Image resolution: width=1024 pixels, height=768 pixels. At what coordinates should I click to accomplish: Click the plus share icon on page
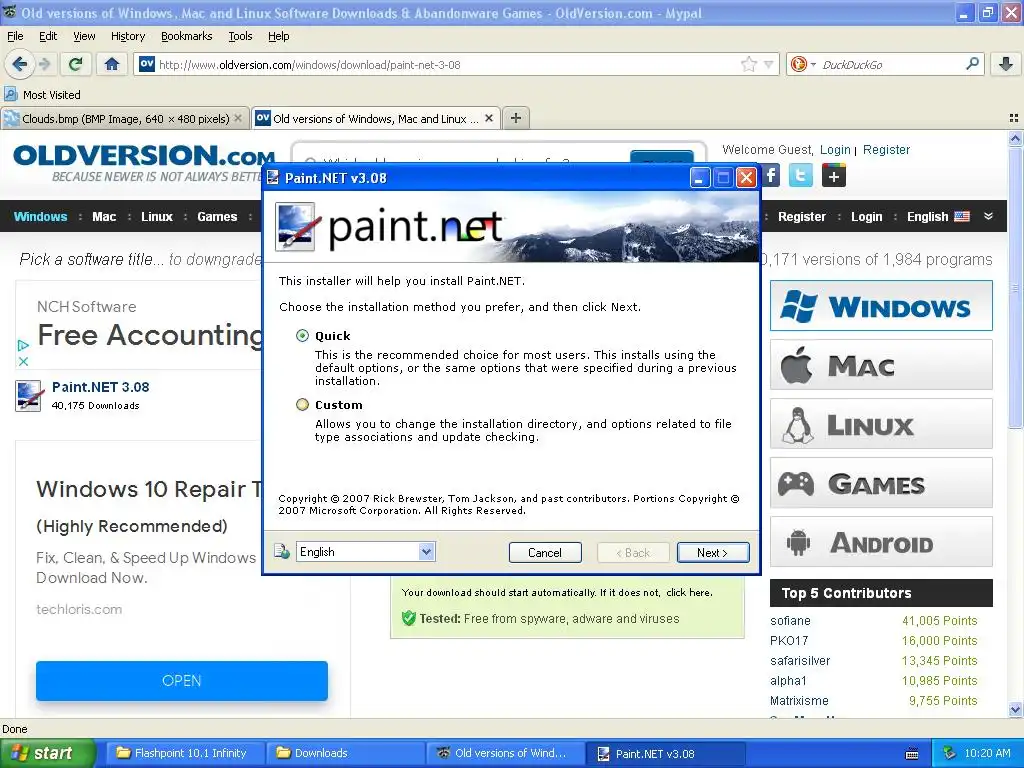click(833, 176)
